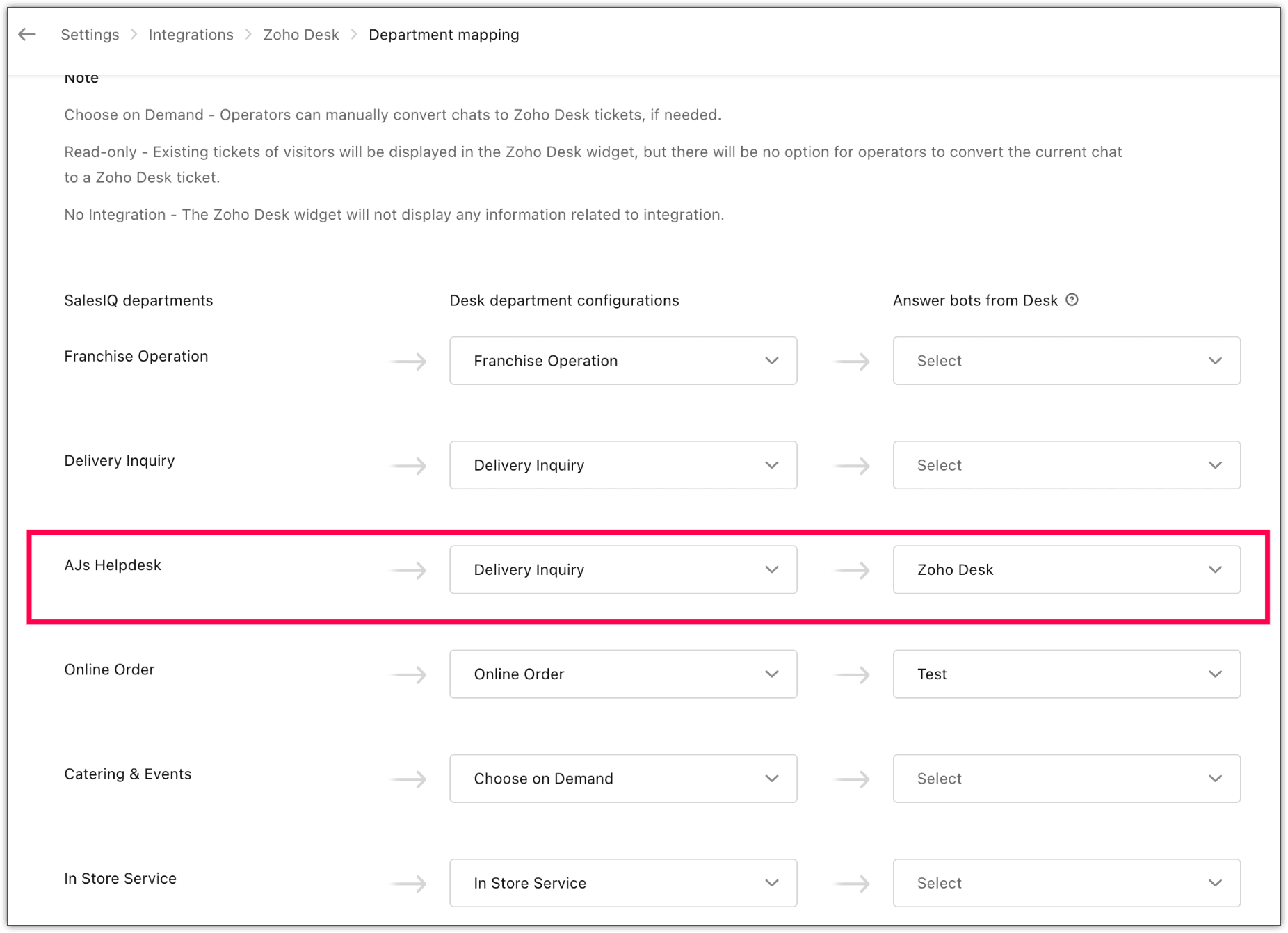Image resolution: width=1288 pixels, height=933 pixels.
Task: Open desk department dropdown for Delivery Inquiry row
Action: 622,465
